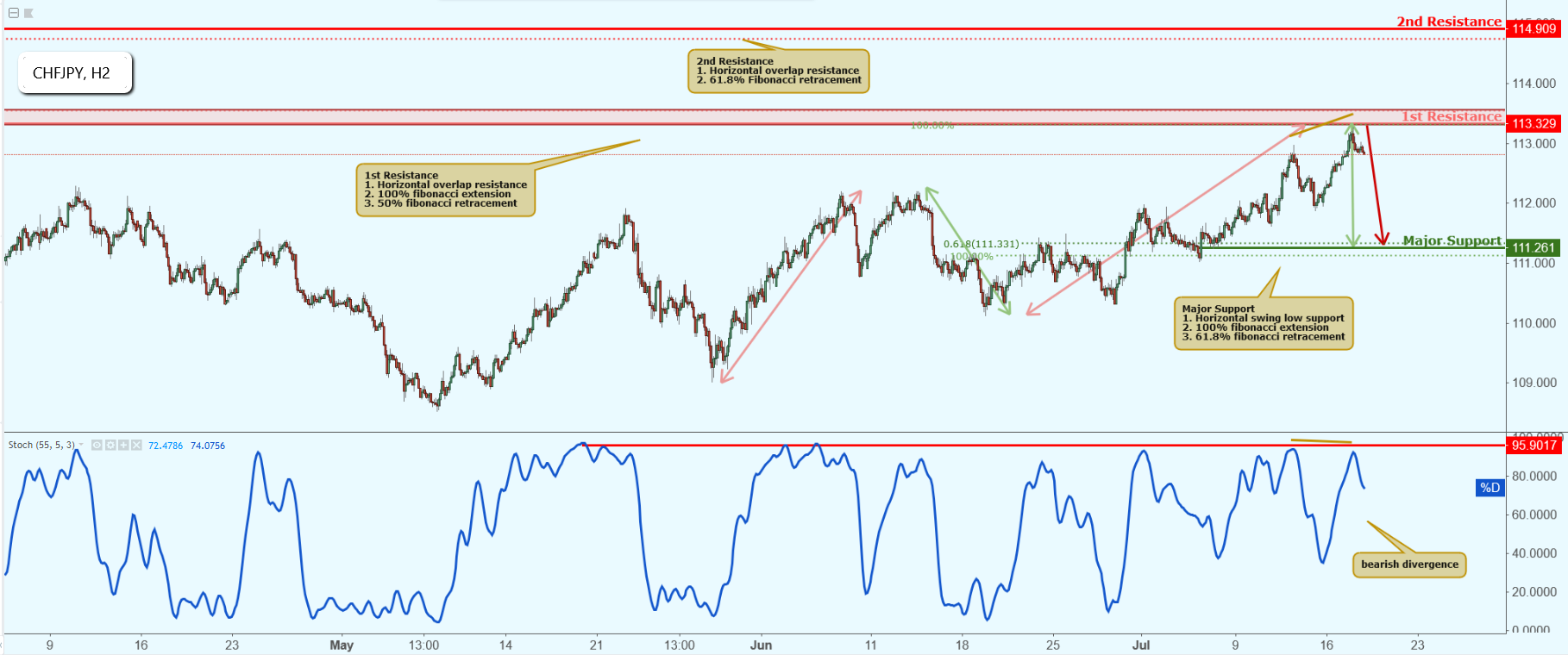Click 'May' on the time axis
Image resolution: width=1568 pixels, height=655 pixels.
point(342,645)
